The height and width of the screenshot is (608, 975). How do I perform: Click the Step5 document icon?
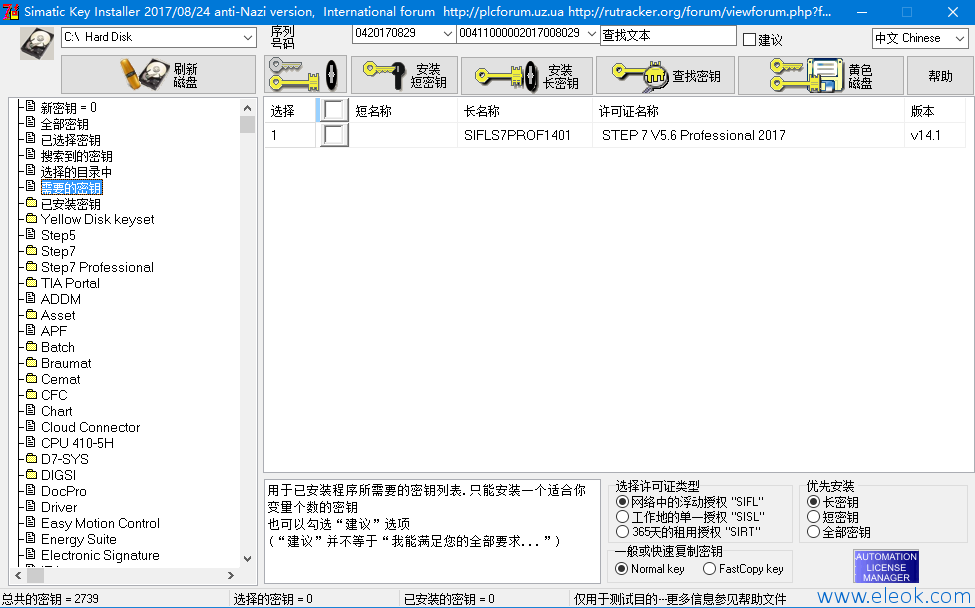pyautogui.click(x=30, y=234)
